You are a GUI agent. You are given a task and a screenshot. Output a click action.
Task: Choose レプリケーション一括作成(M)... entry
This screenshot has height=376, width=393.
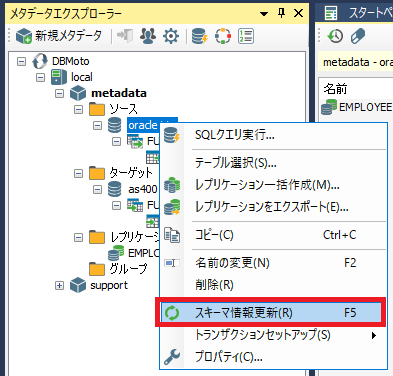273,185
